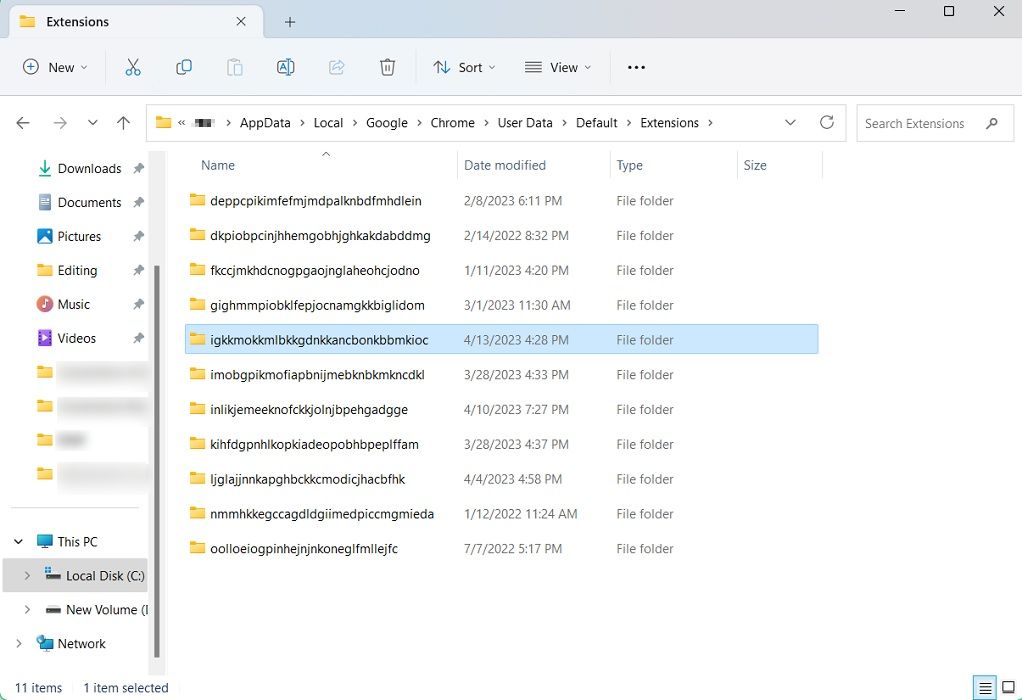Open the See more toolbar menu

(636, 67)
